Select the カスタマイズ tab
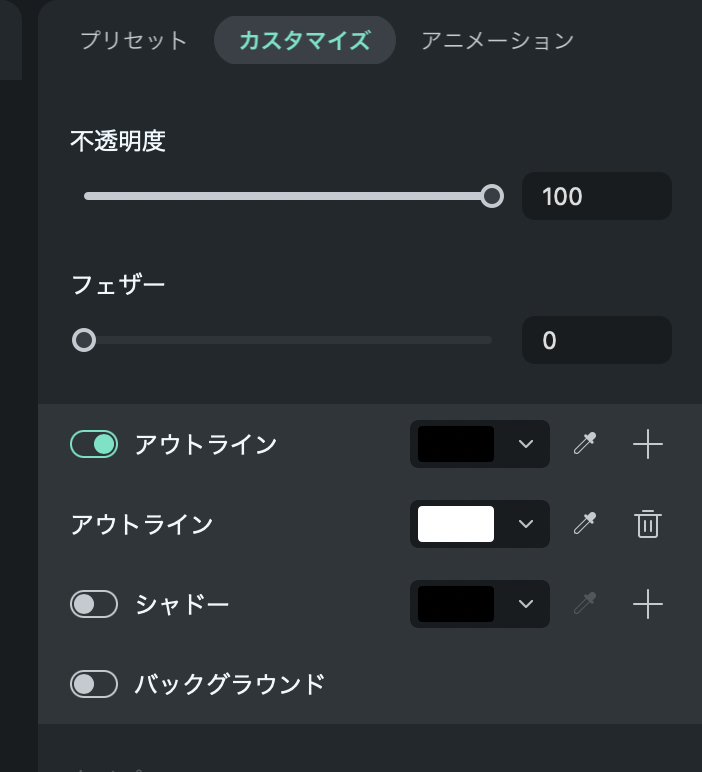 tap(304, 41)
